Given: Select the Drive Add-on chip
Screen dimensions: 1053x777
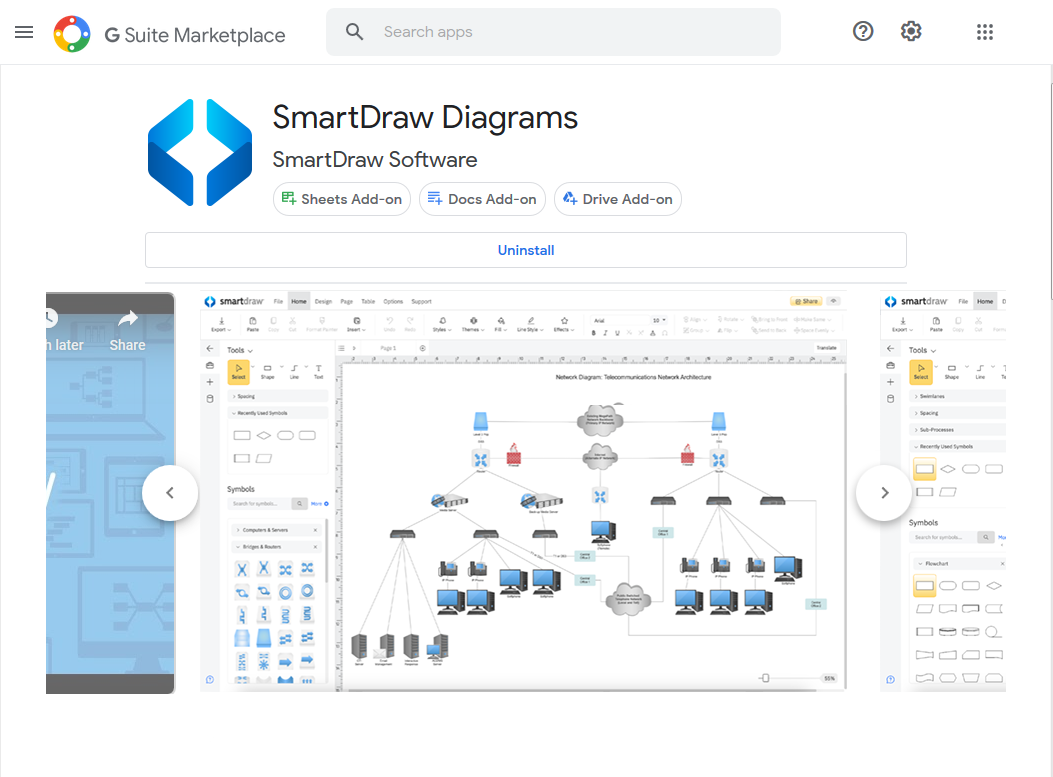Looking at the screenshot, I should [x=618, y=199].
